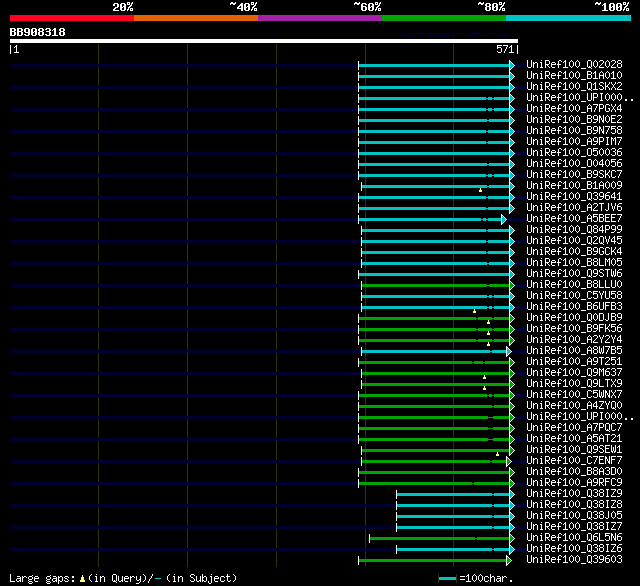Select the UniRef100_A5BEE7 hit label
The image size is (640, 586).
coord(574,219)
